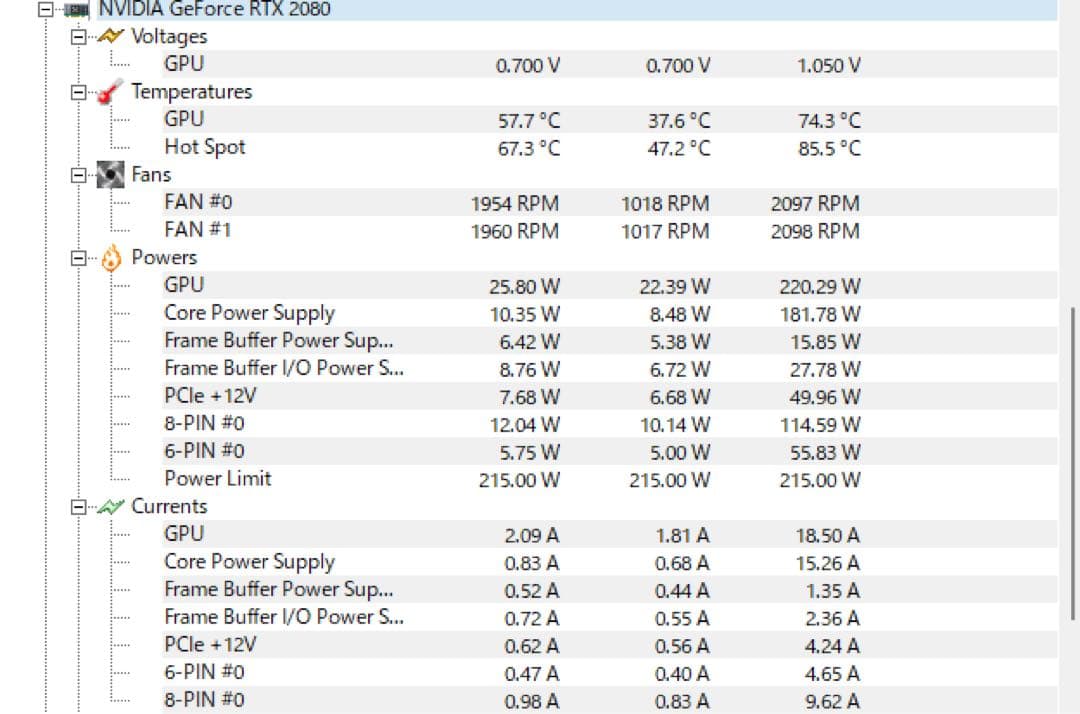
Task: Click the 4.65 A 6-PIN current value
Action: [831, 673]
